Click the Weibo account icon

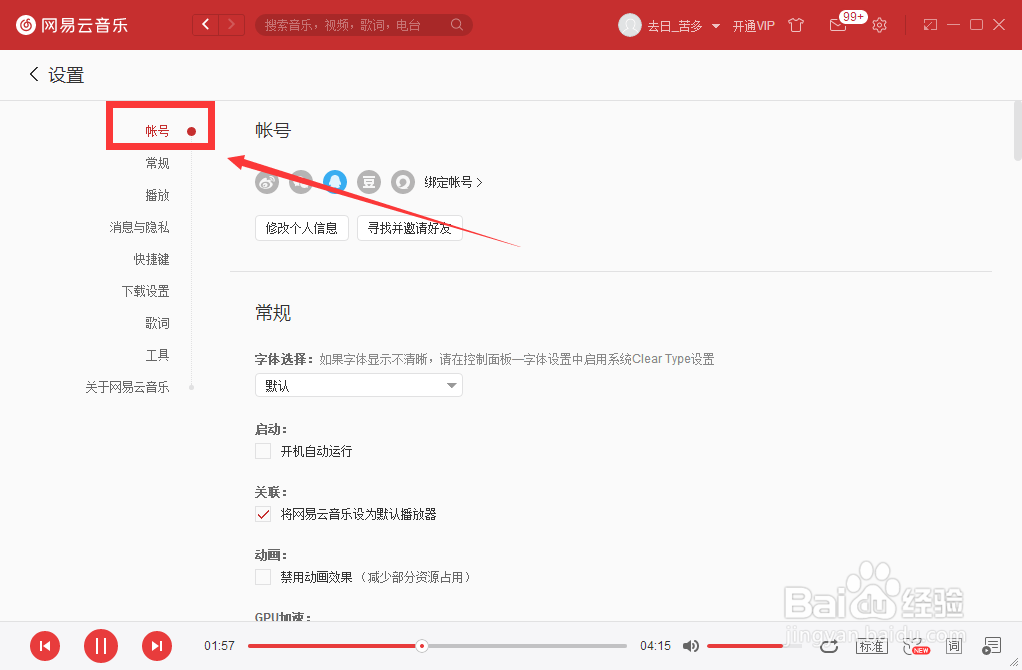click(x=267, y=182)
